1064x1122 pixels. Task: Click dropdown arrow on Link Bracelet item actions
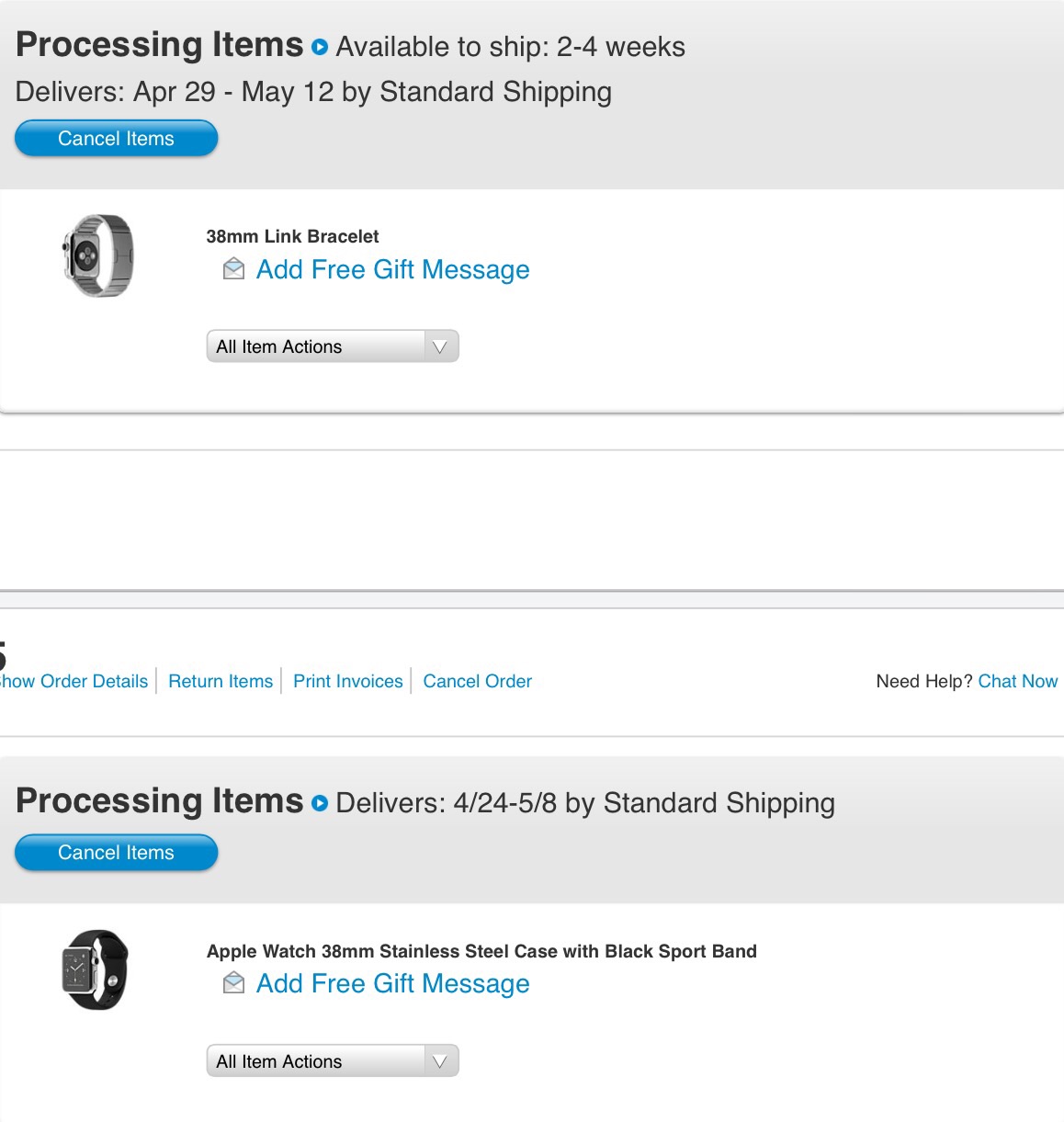440,346
